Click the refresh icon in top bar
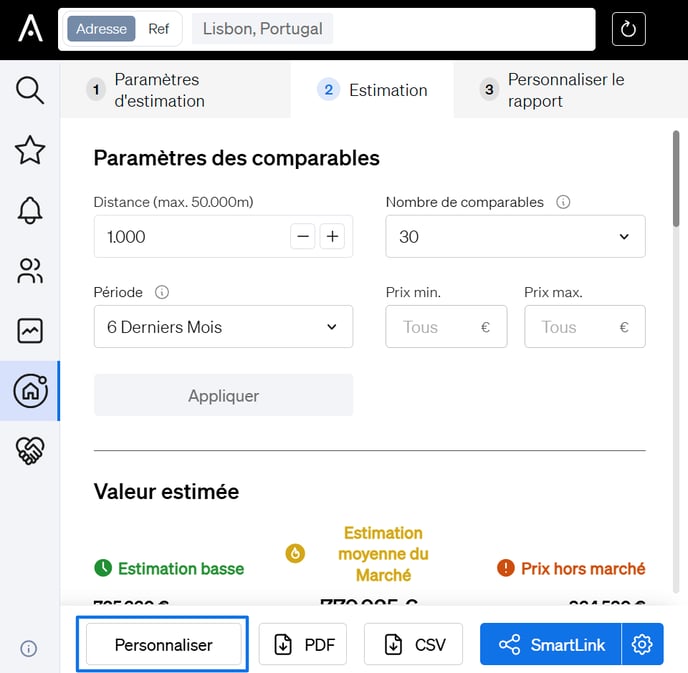This screenshot has height=673, width=688. 629,29
